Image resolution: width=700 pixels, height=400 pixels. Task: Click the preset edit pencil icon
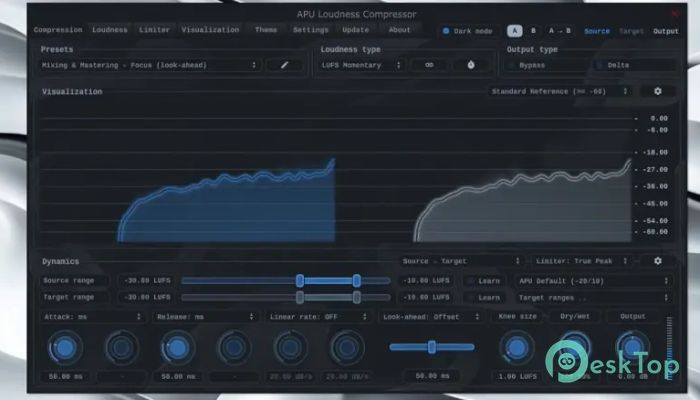(x=284, y=65)
